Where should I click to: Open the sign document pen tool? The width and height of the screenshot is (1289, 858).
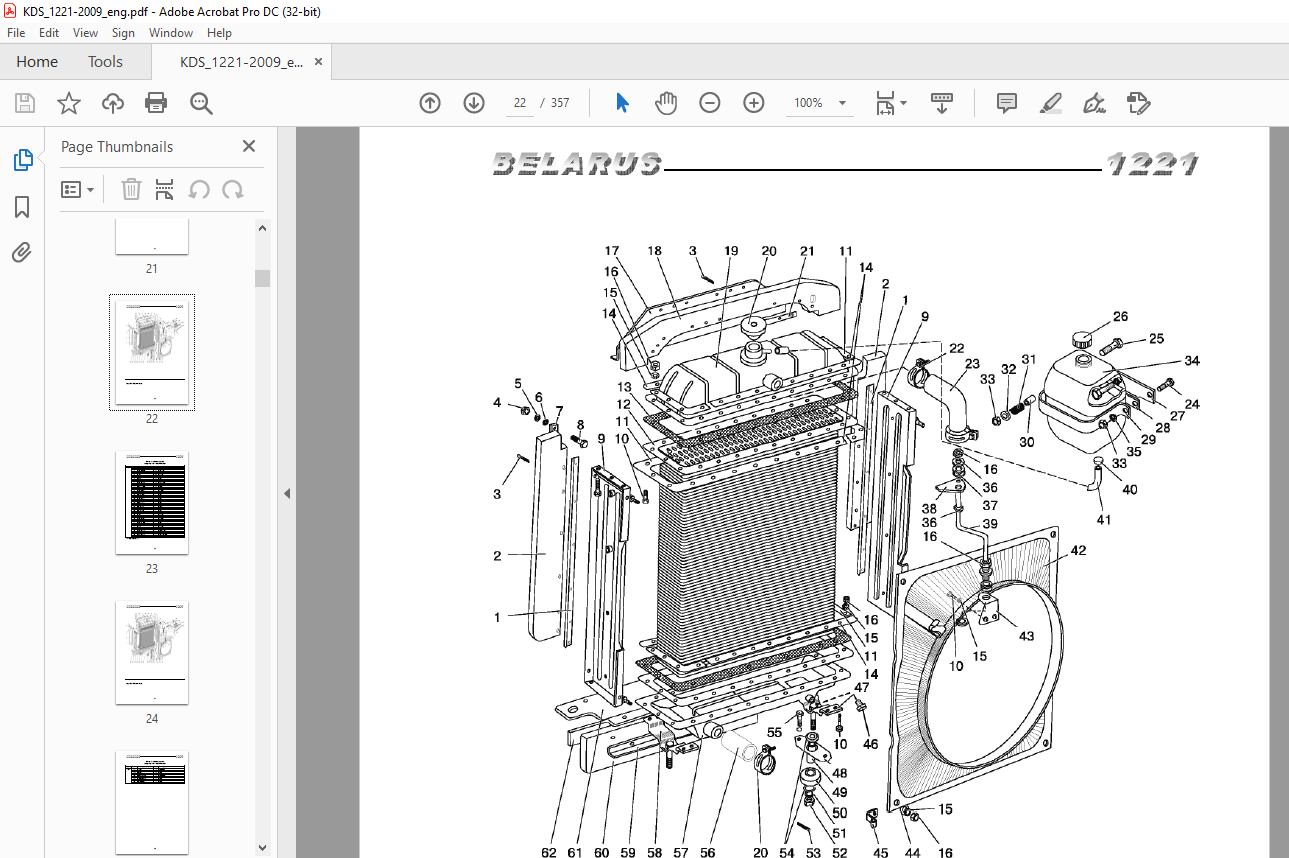1094,103
